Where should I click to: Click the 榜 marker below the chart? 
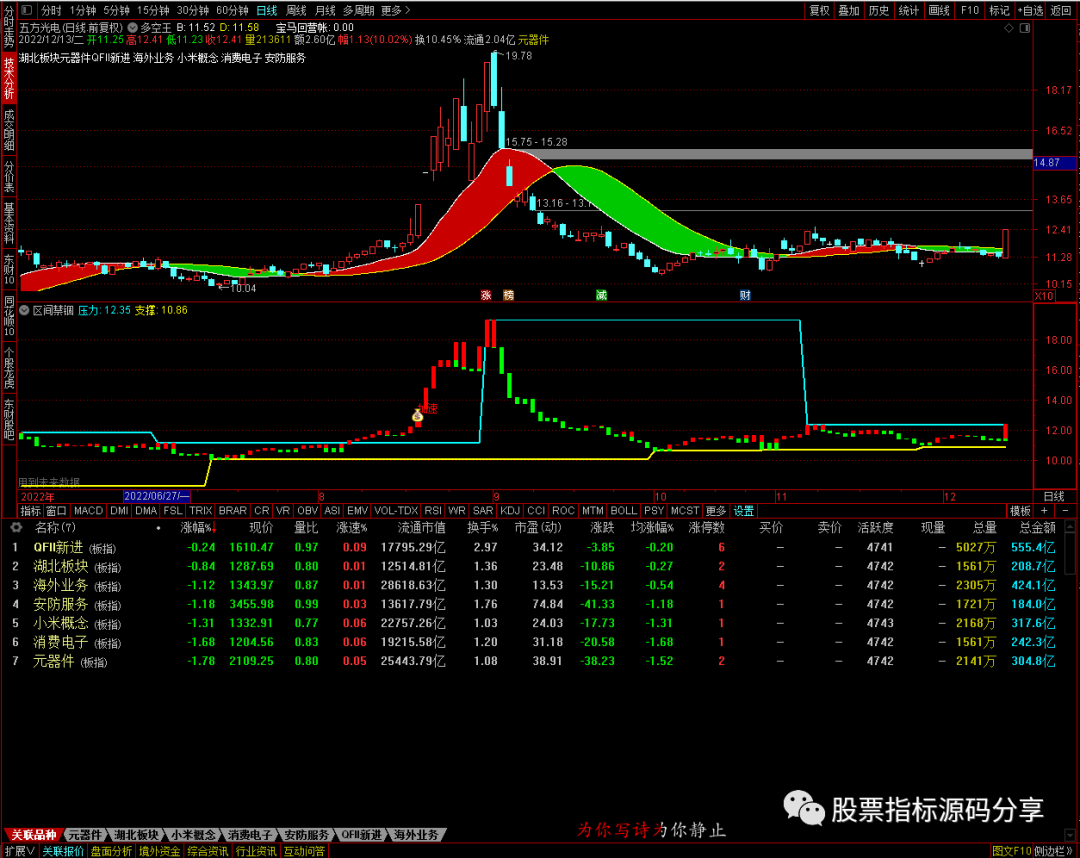[x=508, y=295]
